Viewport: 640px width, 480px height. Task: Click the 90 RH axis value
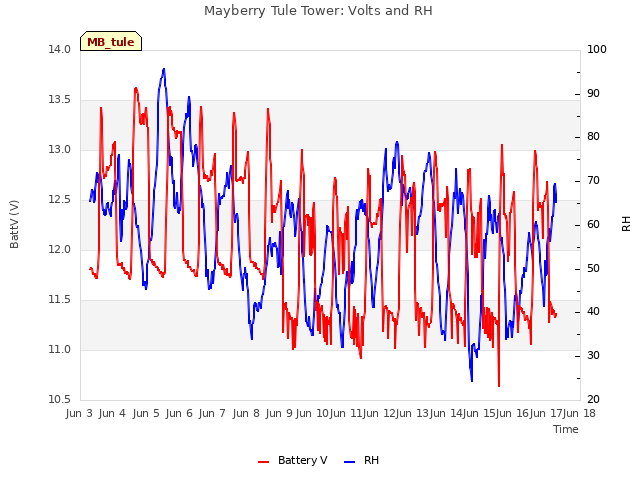pos(593,93)
